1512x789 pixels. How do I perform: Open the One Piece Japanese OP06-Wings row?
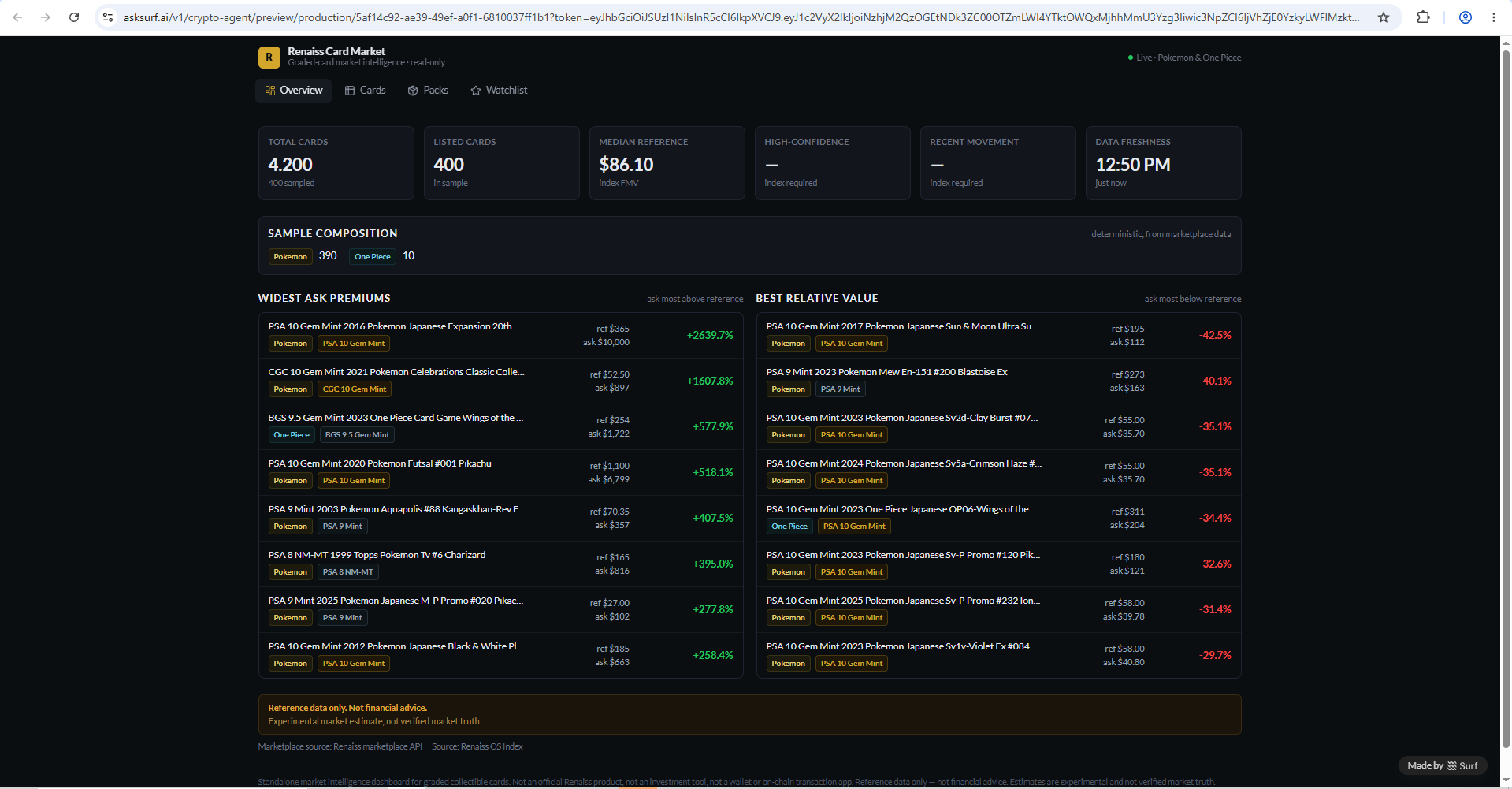click(x=999, y=518)
